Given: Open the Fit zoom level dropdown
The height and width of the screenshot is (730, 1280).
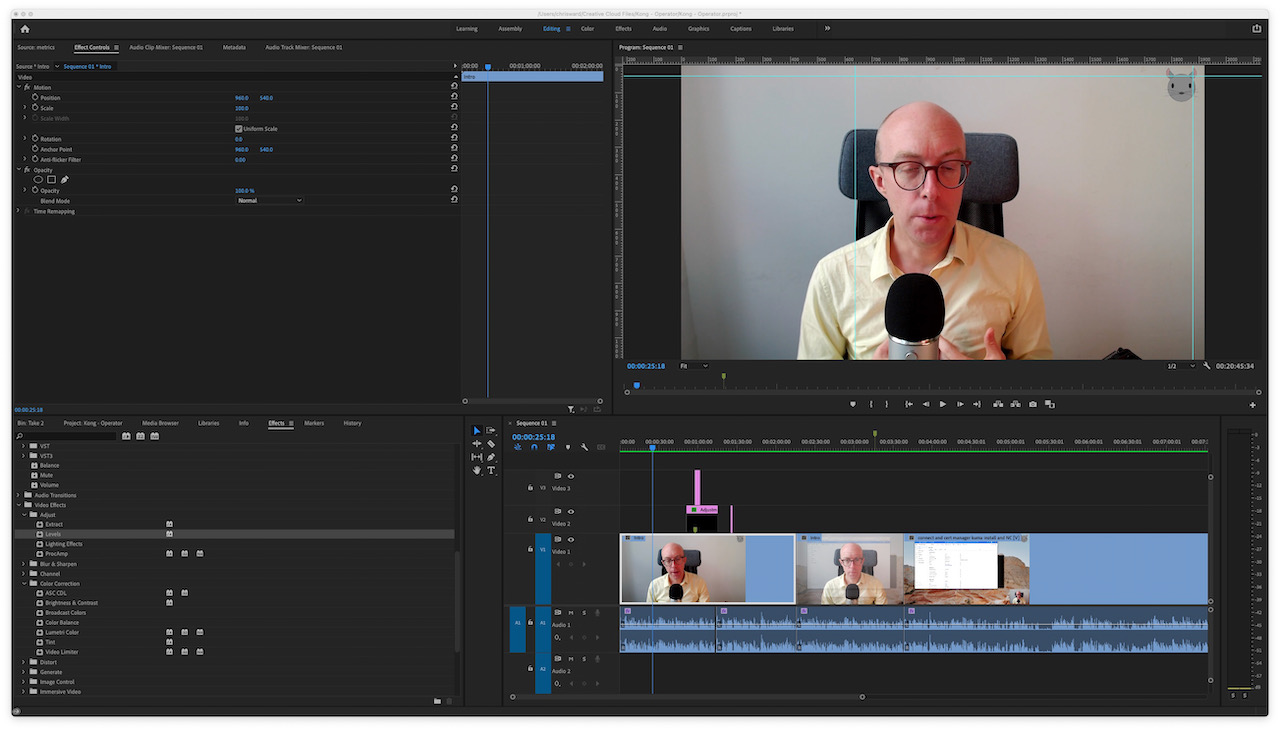Looking at the screenshot, I should (x=694, y=366).
